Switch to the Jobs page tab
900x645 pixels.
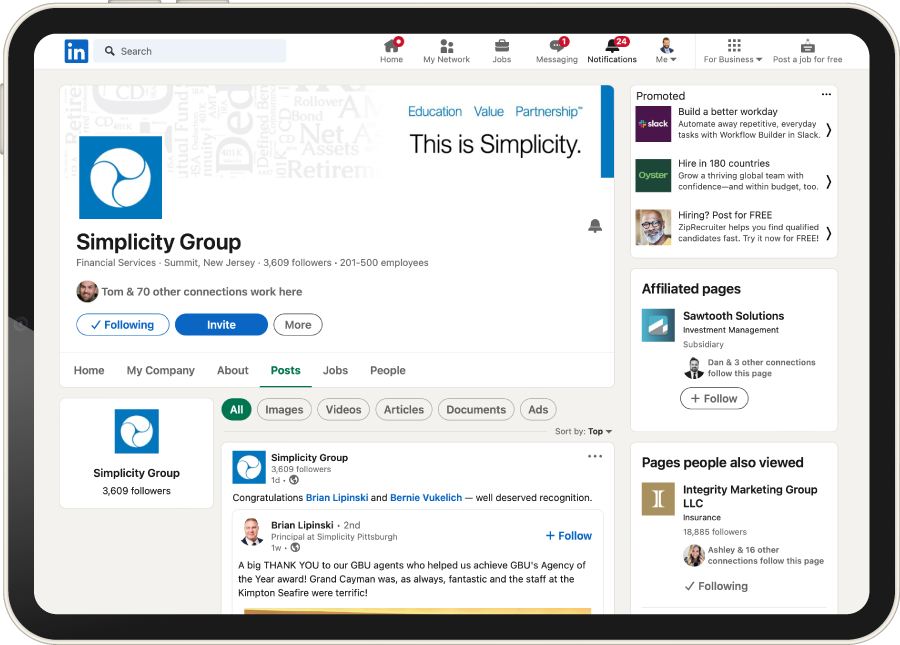pyautogui.click(x=335, y=371)
